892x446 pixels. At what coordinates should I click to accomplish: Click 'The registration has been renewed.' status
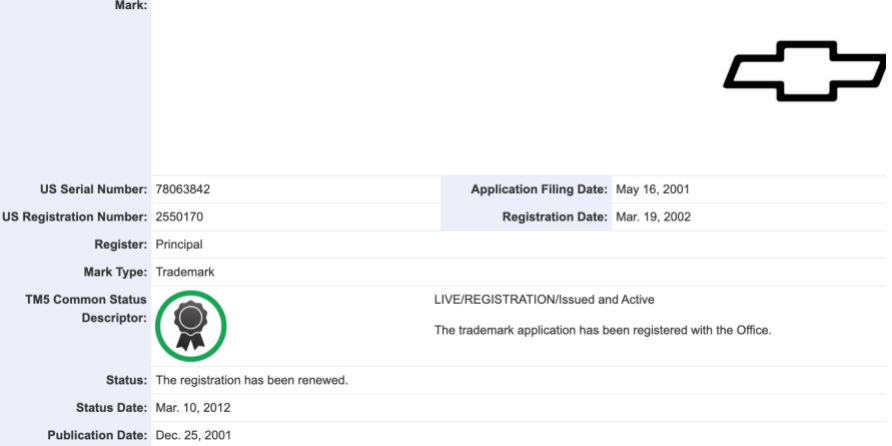[251, 380]
